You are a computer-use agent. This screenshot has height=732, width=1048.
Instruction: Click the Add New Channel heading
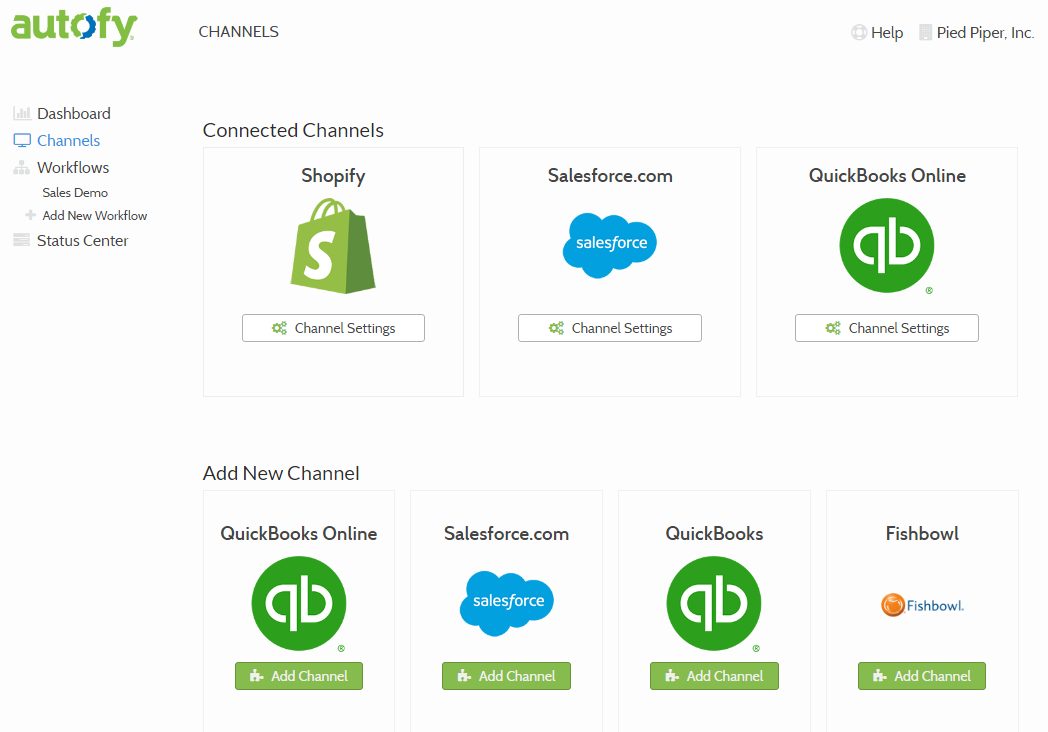281,473
